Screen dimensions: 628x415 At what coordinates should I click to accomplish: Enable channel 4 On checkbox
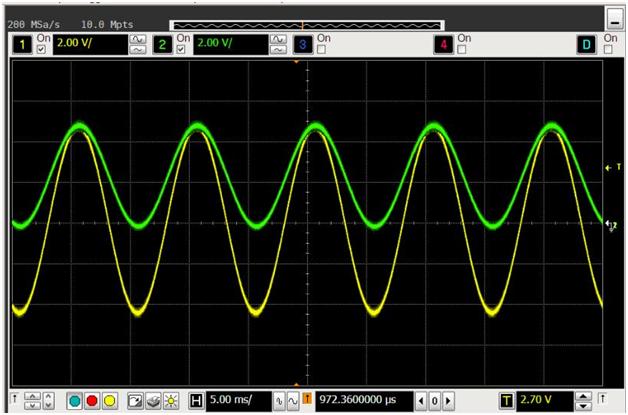(x=462, y=49)
